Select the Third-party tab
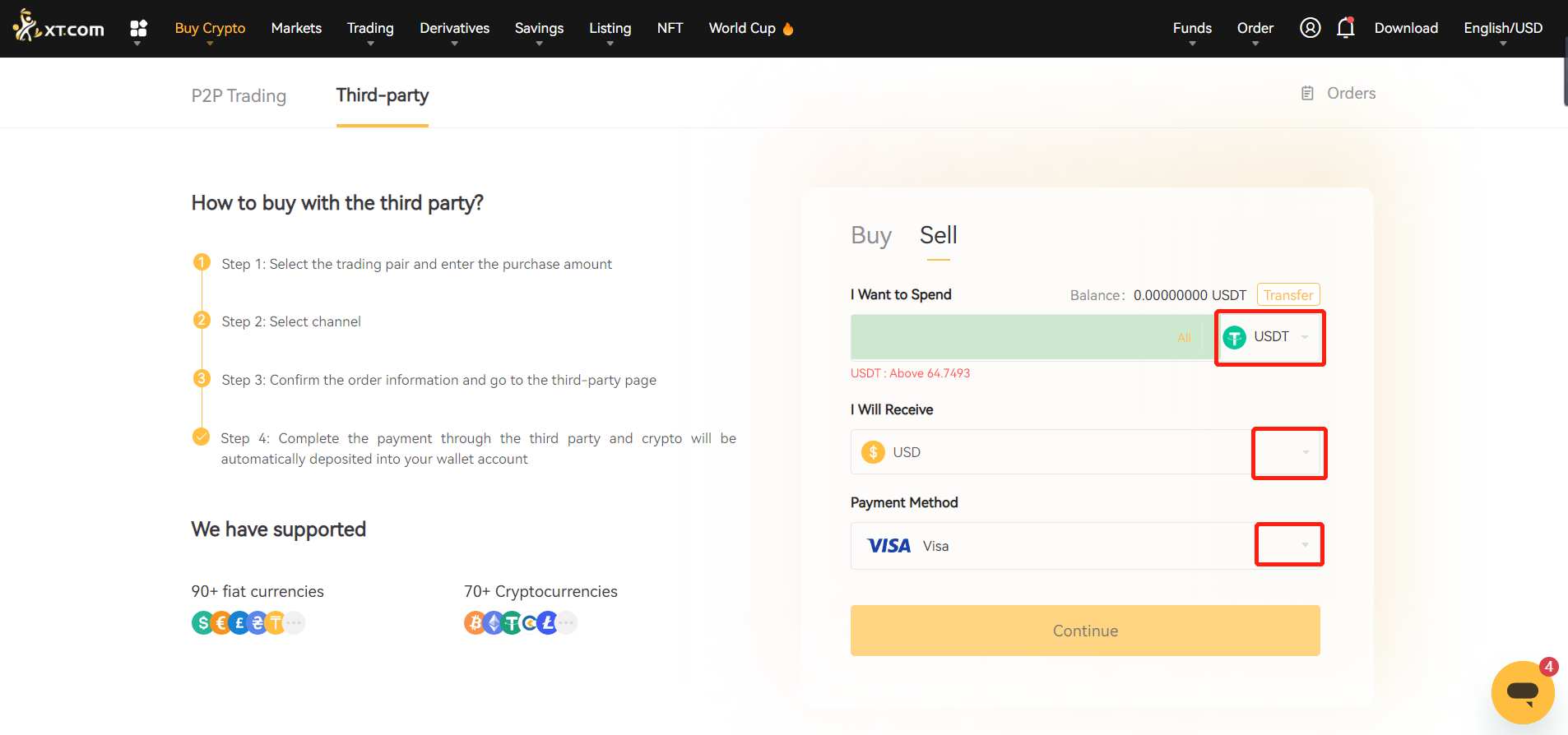This screenshot has height=735, width=1568. [x=383, y=95]
